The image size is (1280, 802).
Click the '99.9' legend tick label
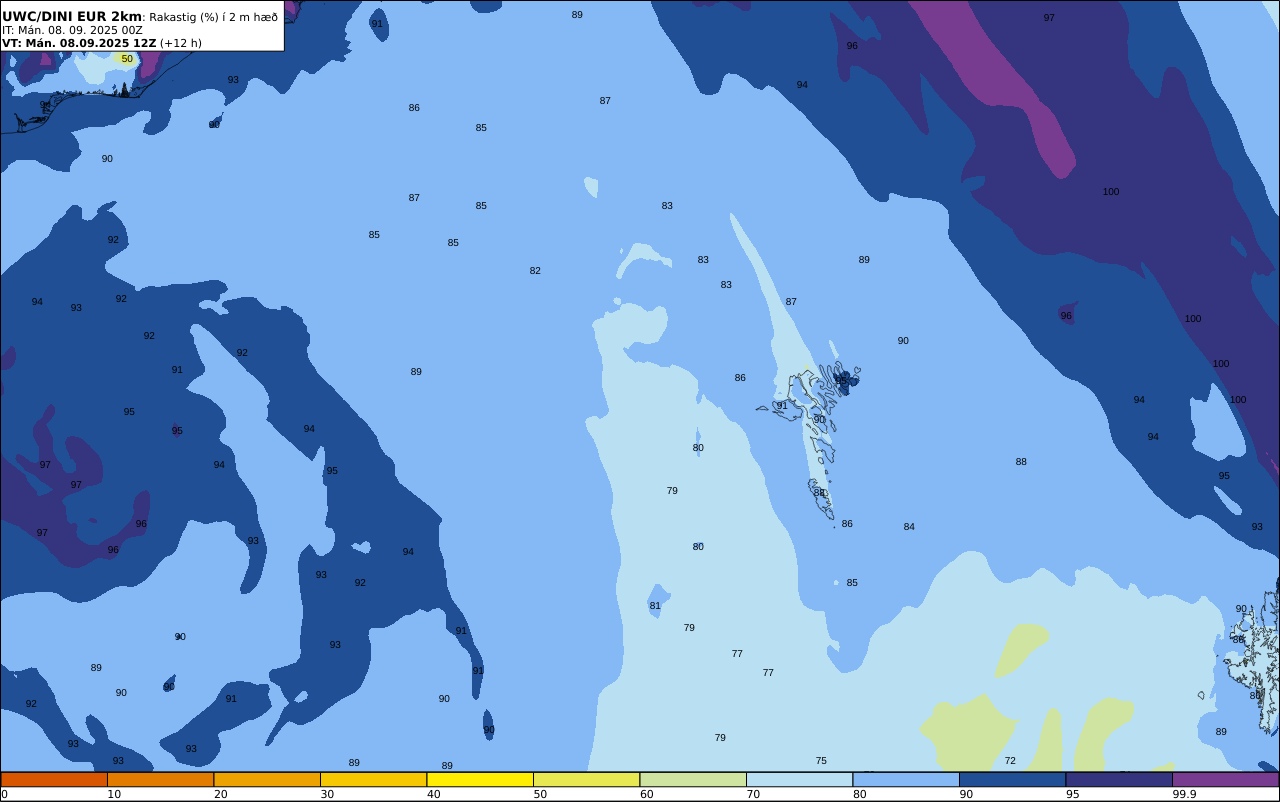pos(1184,794)
